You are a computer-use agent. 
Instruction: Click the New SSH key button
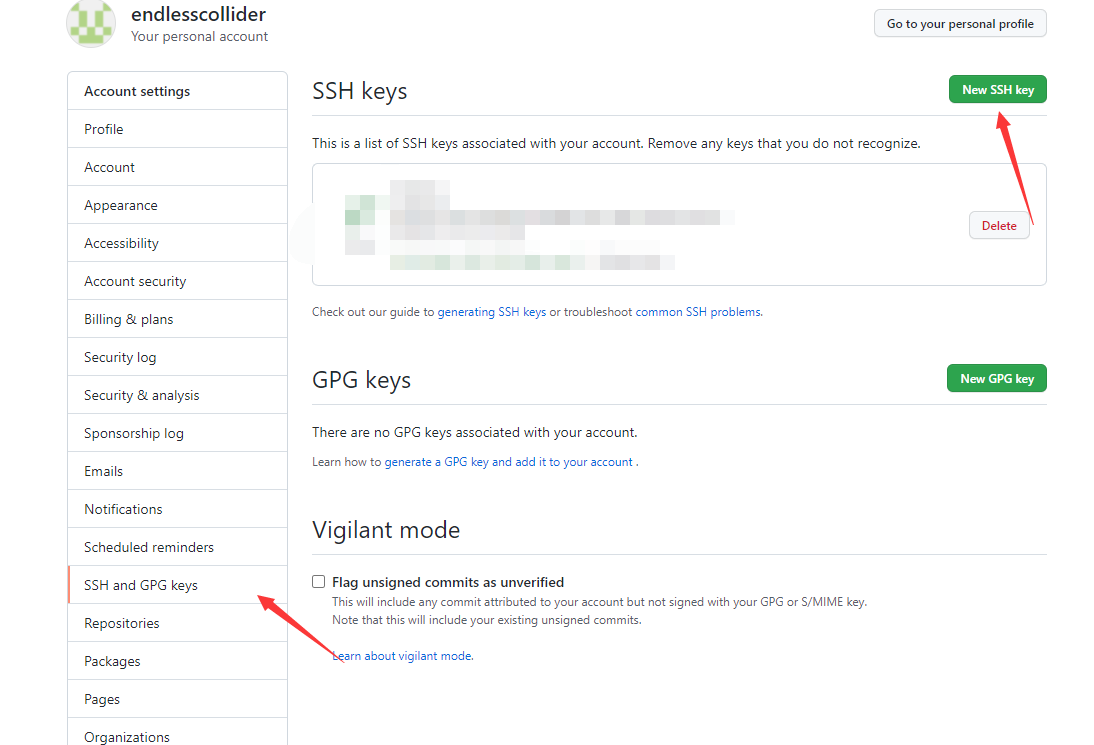click(x=998, y=89)
